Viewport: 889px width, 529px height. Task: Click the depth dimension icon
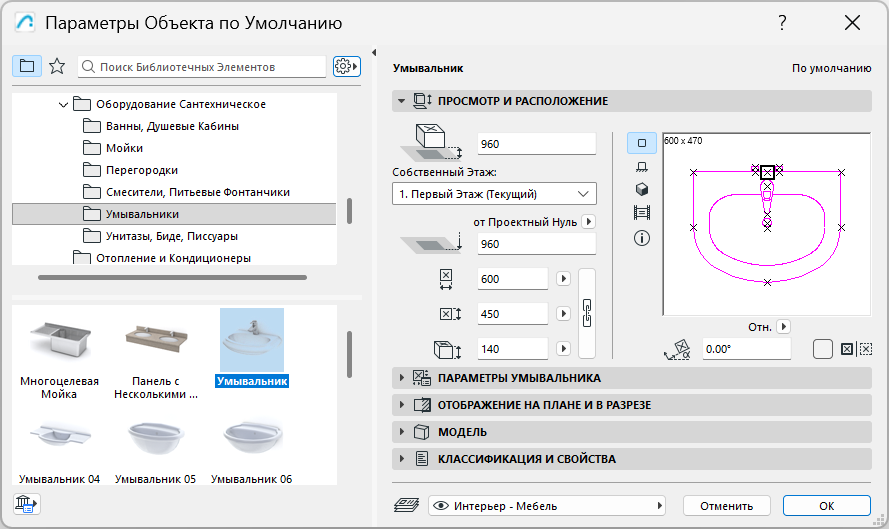(x=451, y=314)
